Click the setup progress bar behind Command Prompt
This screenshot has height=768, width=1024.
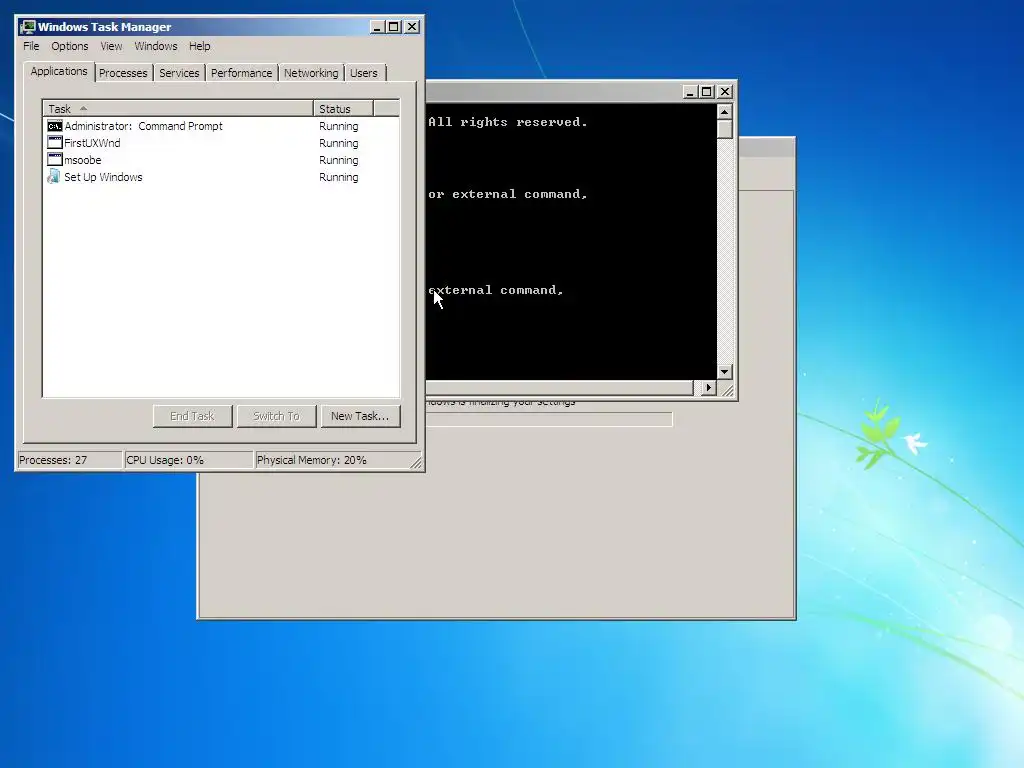click(x=549, y=419)
